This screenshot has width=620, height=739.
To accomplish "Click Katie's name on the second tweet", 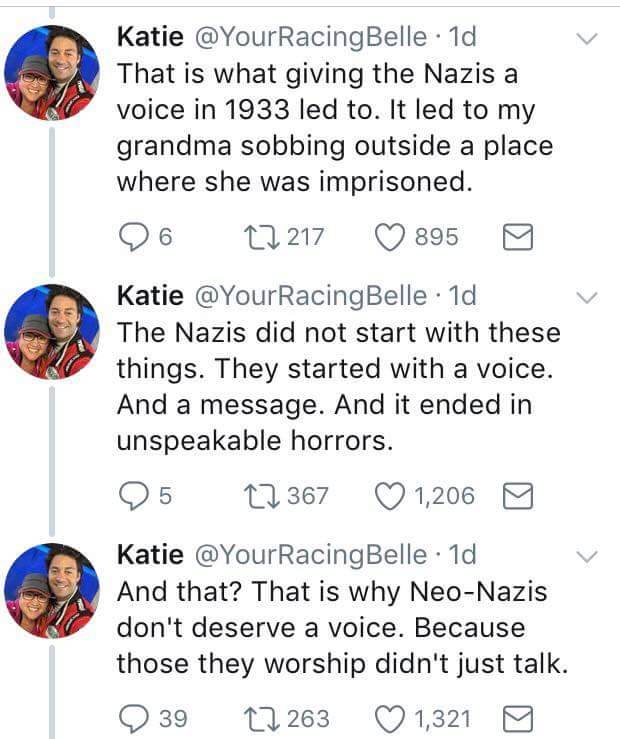I will coord(150,296).
